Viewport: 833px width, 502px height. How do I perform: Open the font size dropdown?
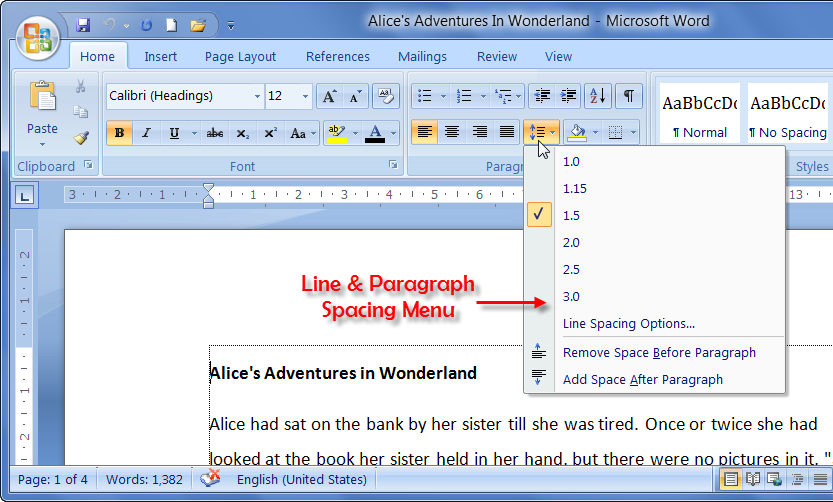(305, 96)
